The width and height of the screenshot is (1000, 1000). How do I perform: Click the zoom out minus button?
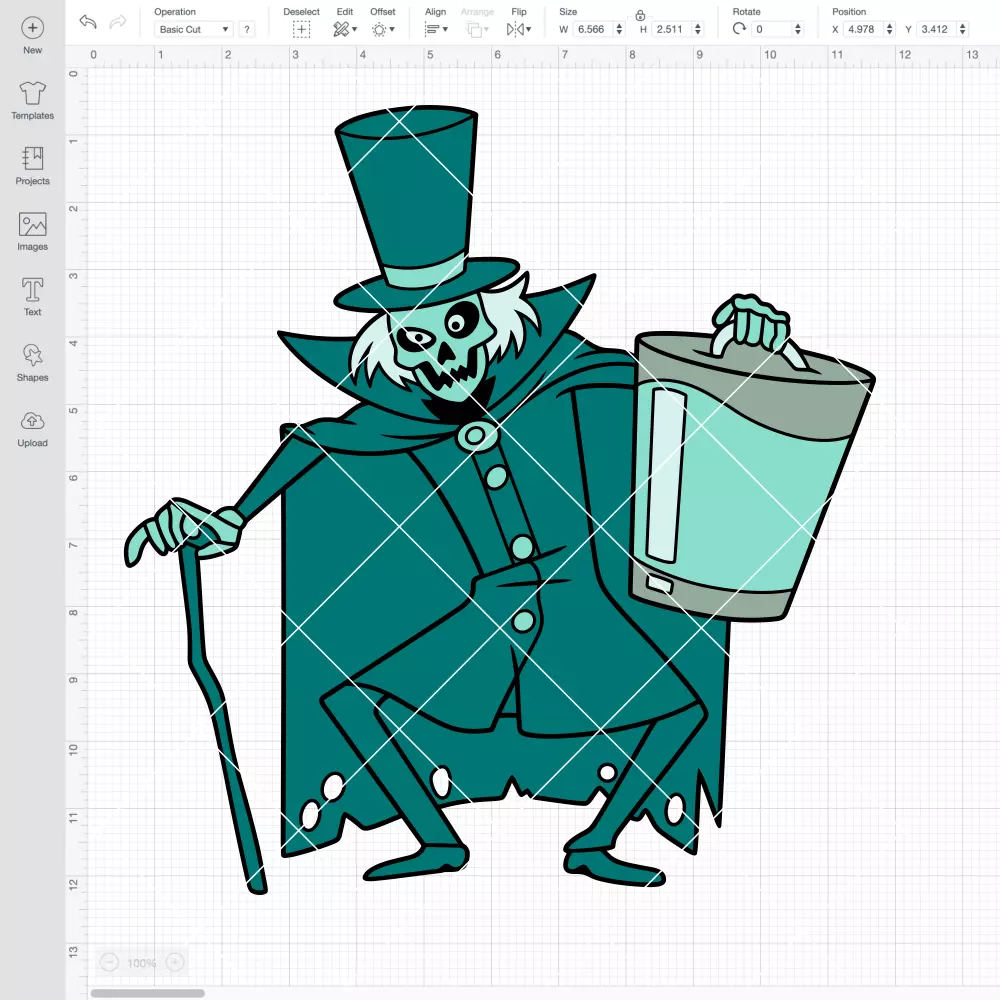point(109,962)
